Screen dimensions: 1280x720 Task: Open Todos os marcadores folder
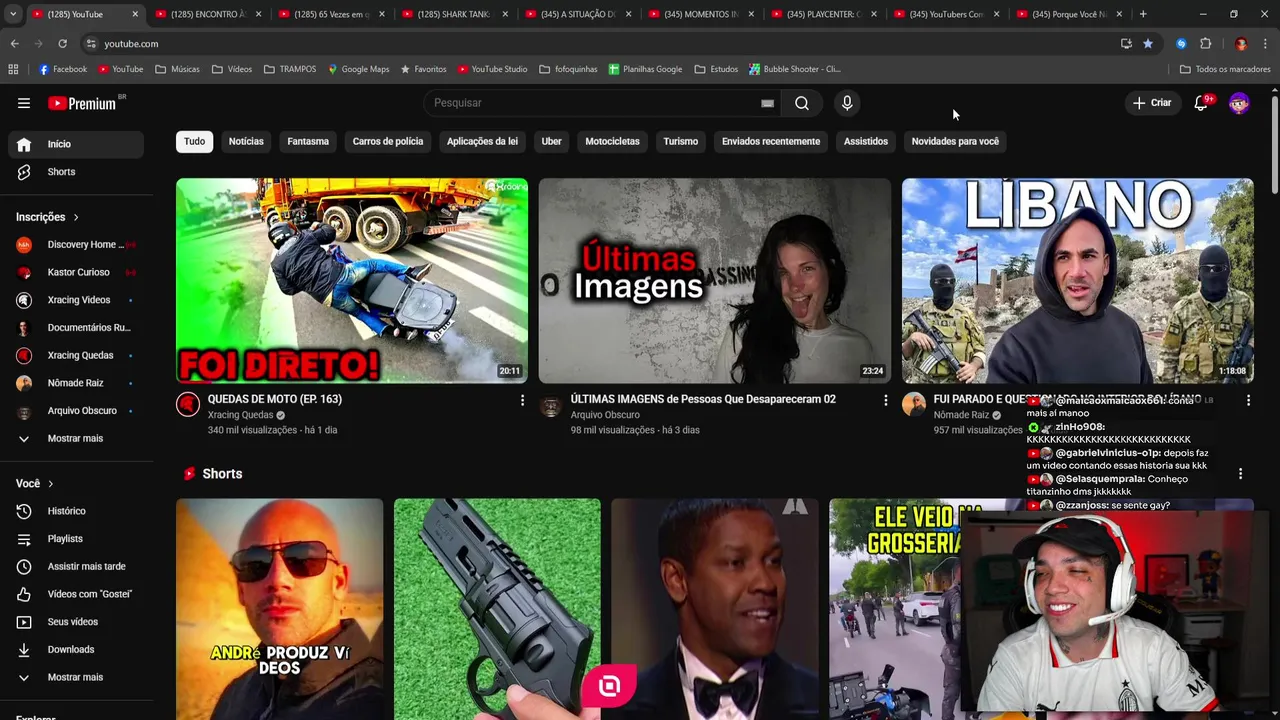[1225, 69]
